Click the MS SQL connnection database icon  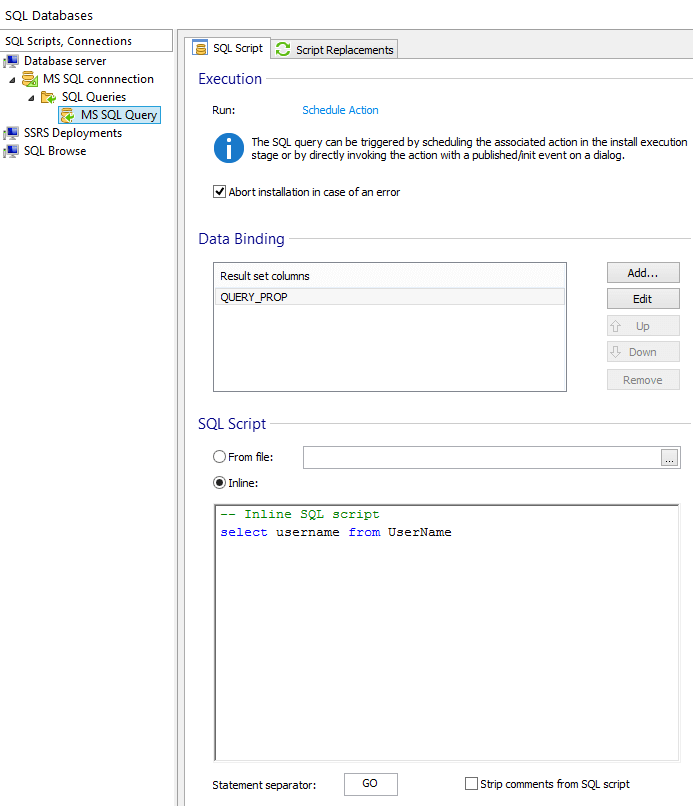[x=30, y=79]
